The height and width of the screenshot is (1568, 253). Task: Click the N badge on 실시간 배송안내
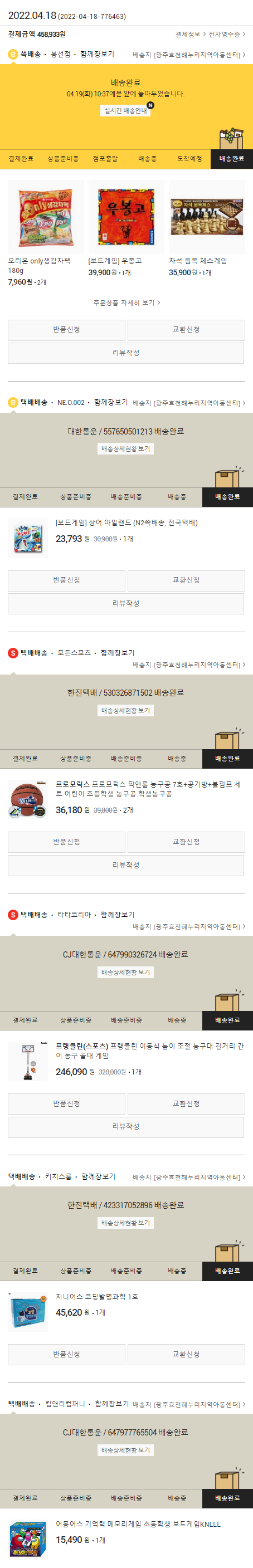click(150, 105)
